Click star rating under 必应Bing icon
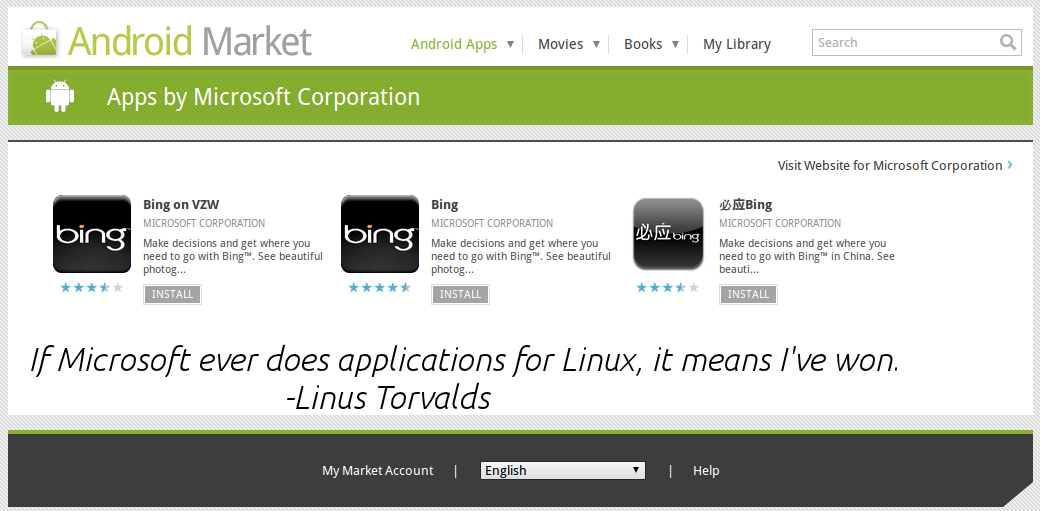The image size is (1040, 511). 668,288
